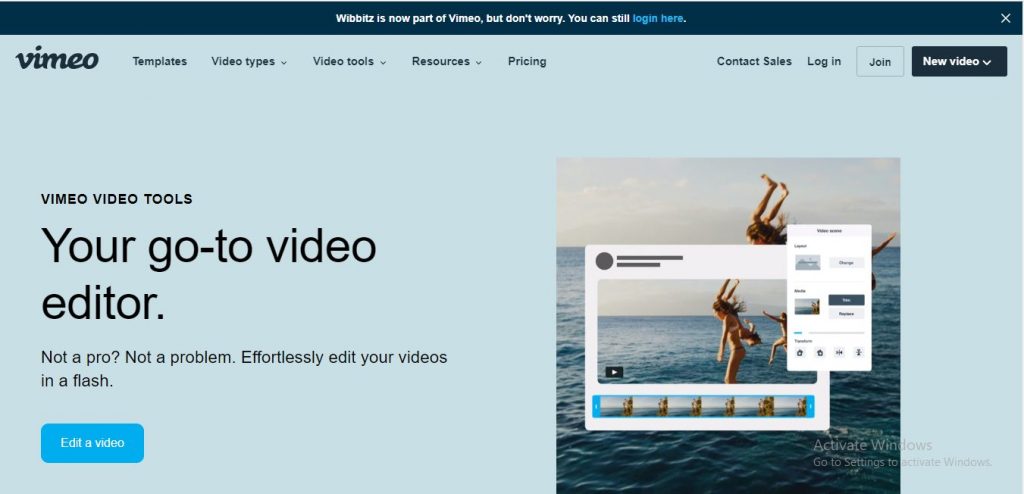Click the filmstrip timeline in the illustration
The image size is (1024, 494).
pyautogui.click(x=703, y=406)
